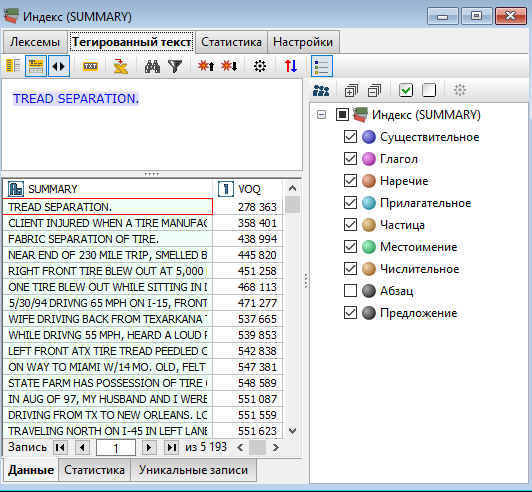Select the Тегированный текст tab
This screenshot has width=532, height=492.
(131, 42)
